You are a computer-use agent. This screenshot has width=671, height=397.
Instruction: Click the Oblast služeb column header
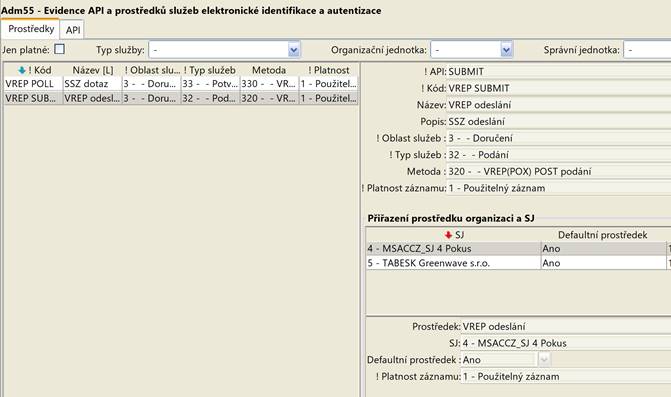coord(151,70)
